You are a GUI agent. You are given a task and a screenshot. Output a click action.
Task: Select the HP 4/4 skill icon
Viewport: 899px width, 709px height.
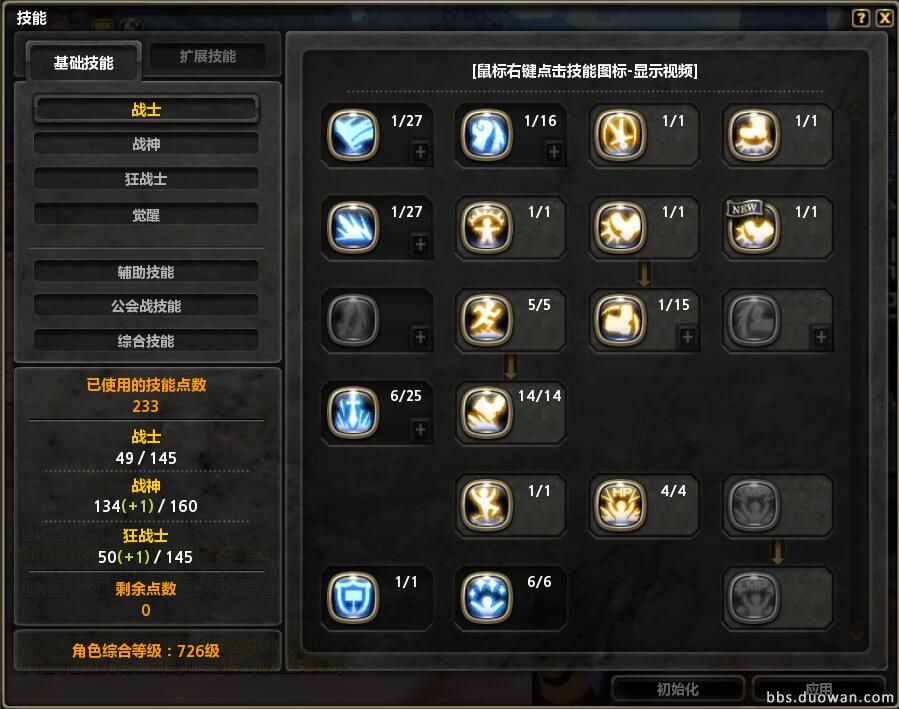pyautogui.click(x=620, y=505)
